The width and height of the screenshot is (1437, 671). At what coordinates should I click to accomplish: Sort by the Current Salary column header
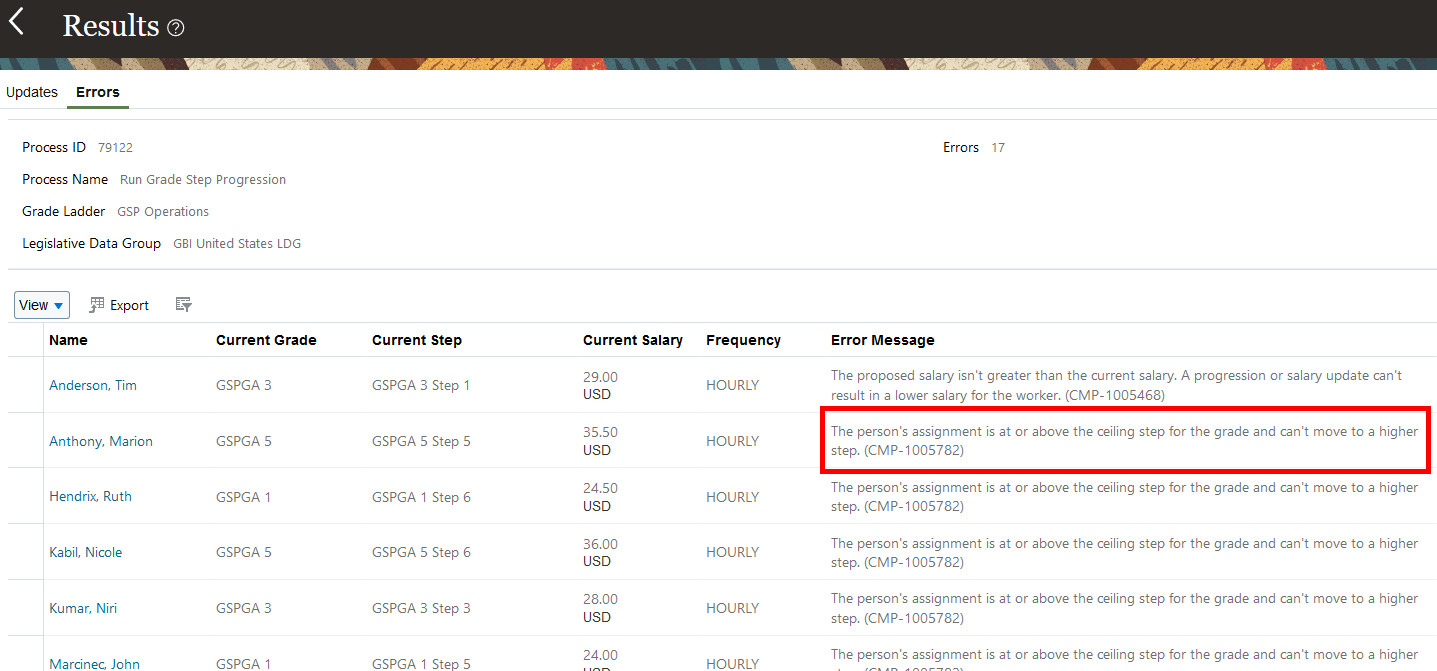(633, 340)
